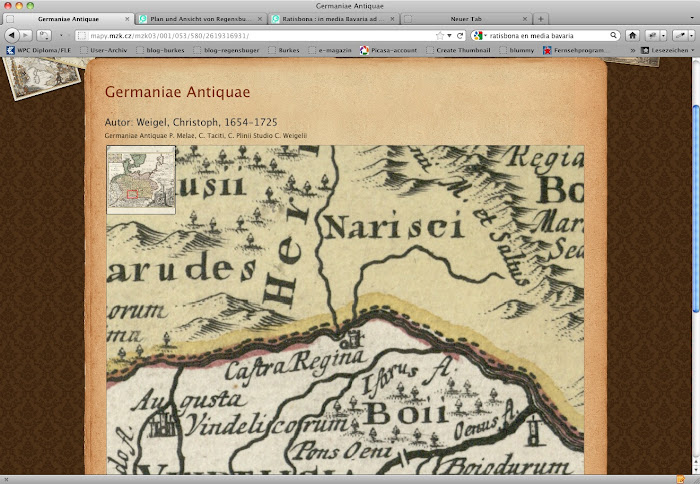Switch to 'Plan und Ansicht von Regensbu...' tab

click(x=200, y=19)
